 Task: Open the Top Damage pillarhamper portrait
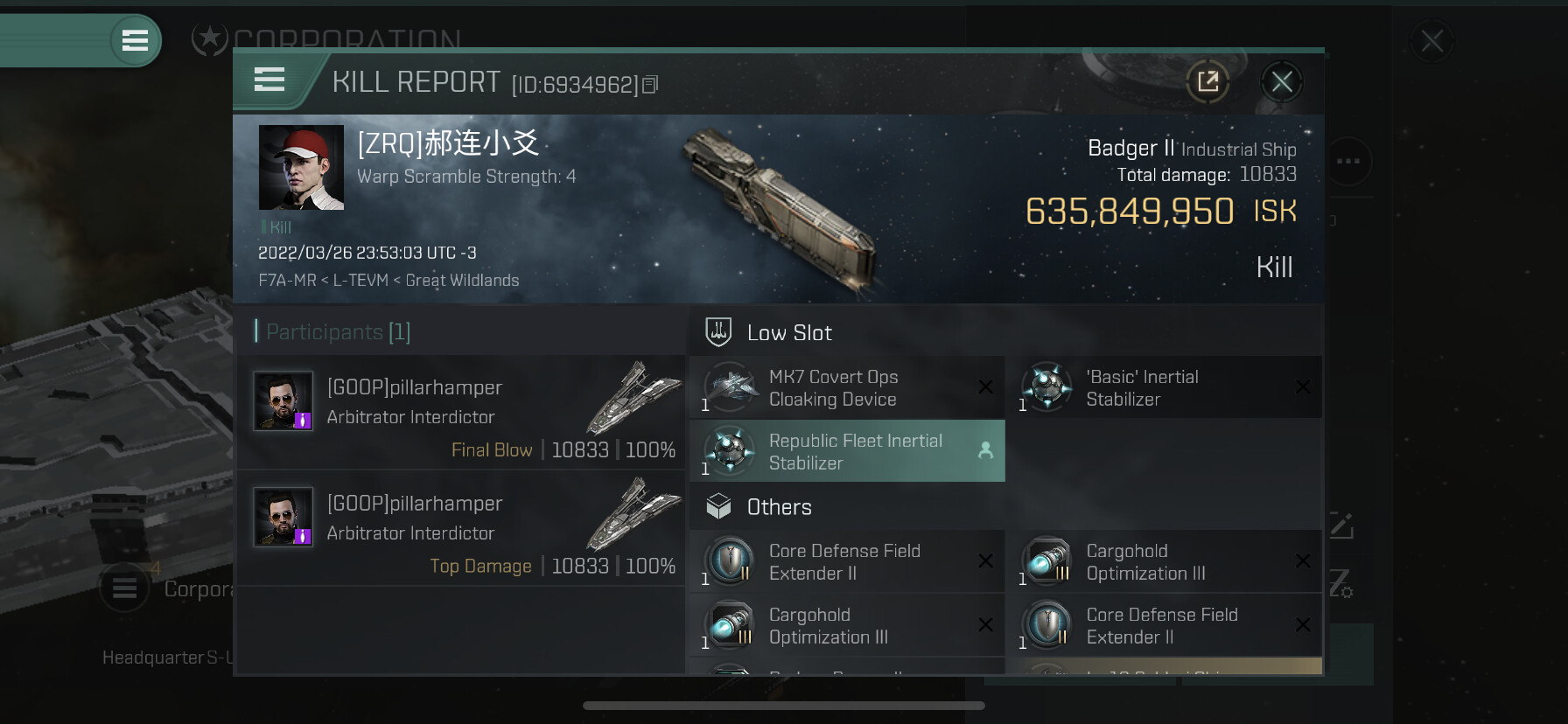click(x=283, y=517)
